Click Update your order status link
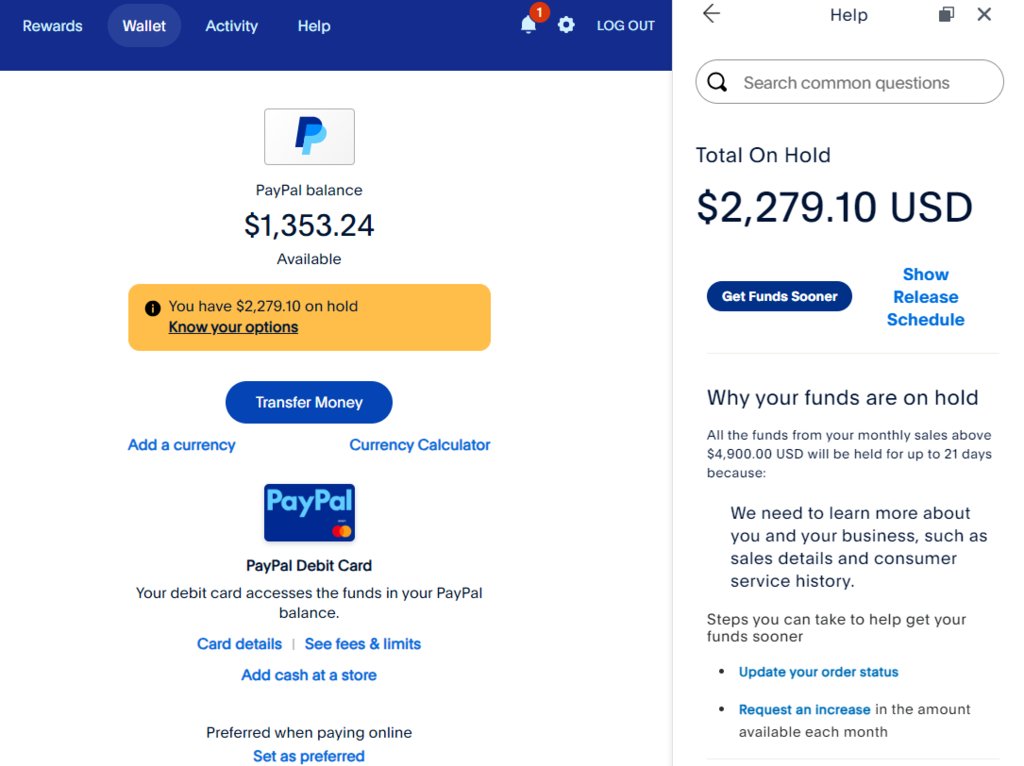Screen dimensions: 1024x766 tap(818, 672)
